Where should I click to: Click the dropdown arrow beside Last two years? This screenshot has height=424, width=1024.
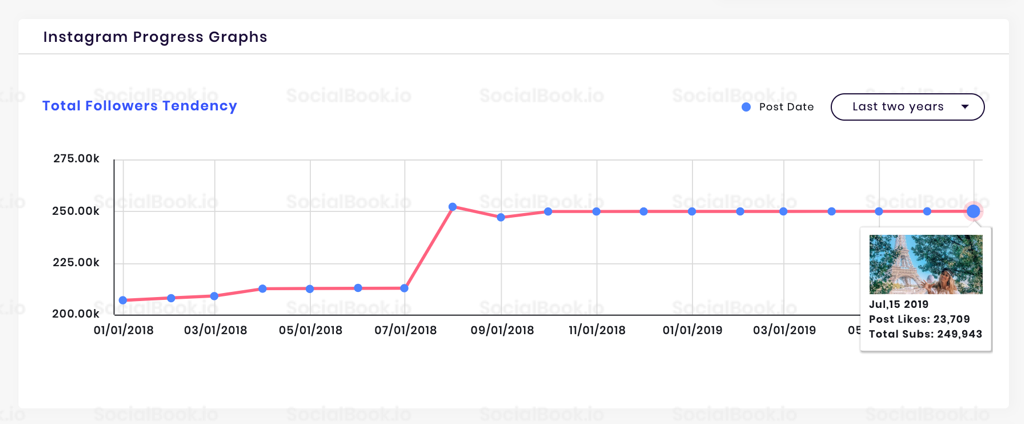[x=965, y=107]
